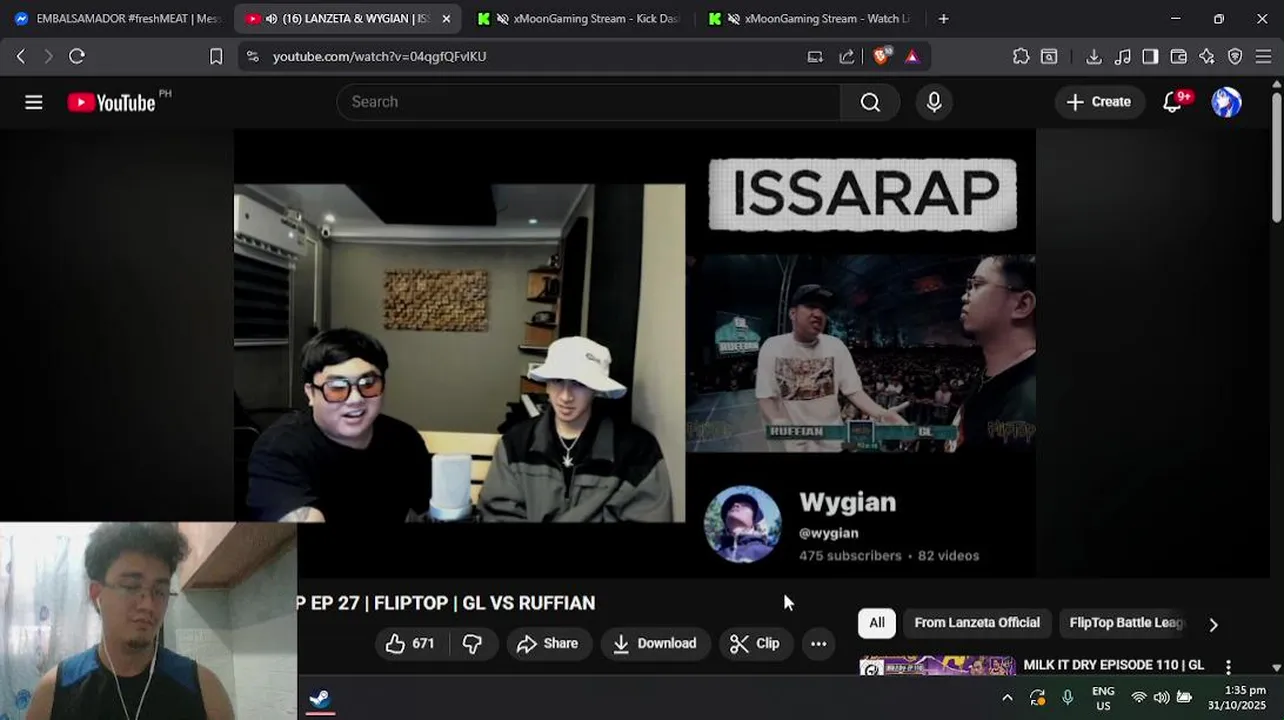Toggle the browser sidebar panel icon
Image resolution: width=1284 pixels, height=720 pixels.
1150,56
